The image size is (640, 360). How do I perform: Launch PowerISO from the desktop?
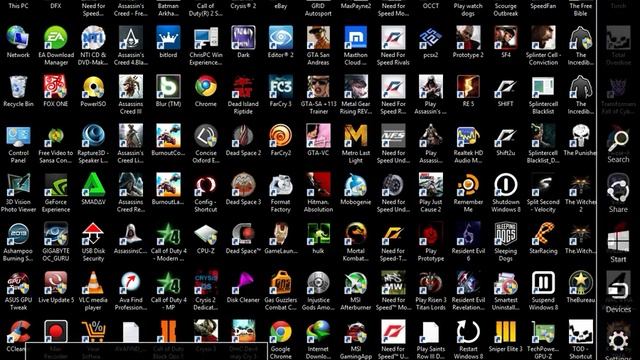(x=93, y=87)
